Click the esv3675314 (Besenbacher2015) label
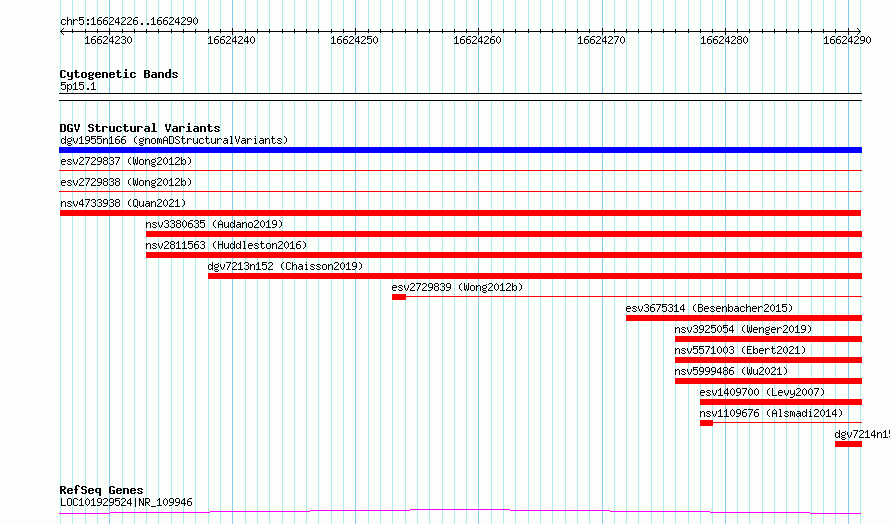890x524 pixels. [709, 308]
